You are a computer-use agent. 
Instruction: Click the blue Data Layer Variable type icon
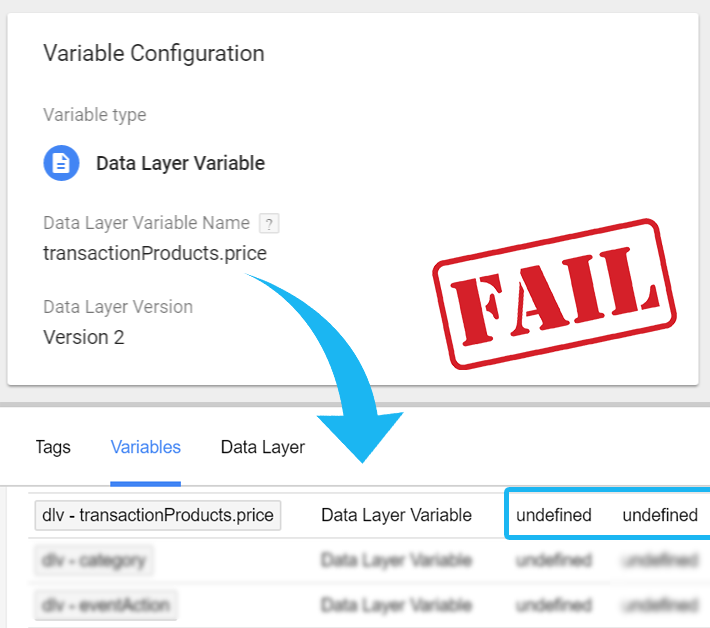61,163
